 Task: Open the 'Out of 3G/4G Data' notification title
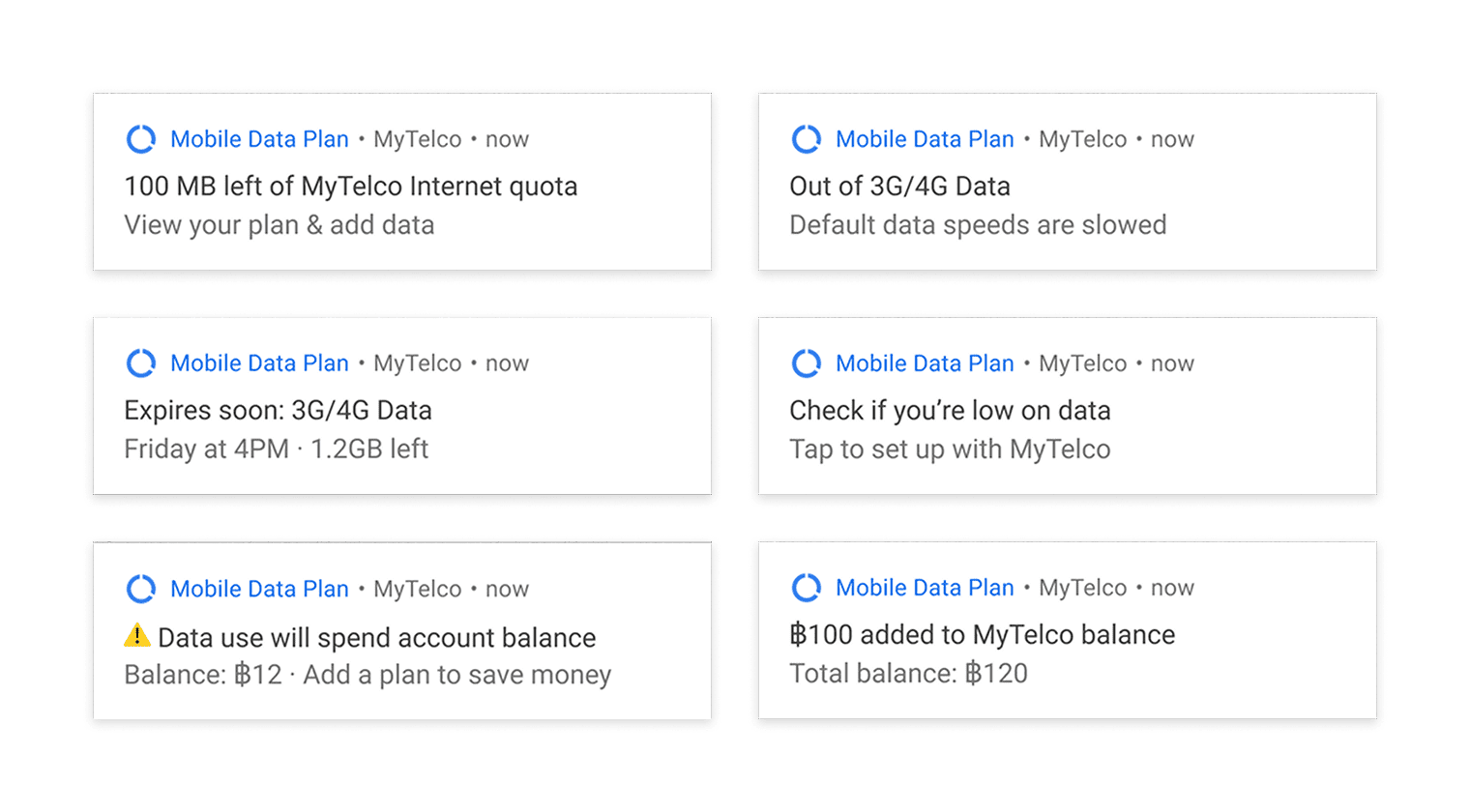(899, 187)
